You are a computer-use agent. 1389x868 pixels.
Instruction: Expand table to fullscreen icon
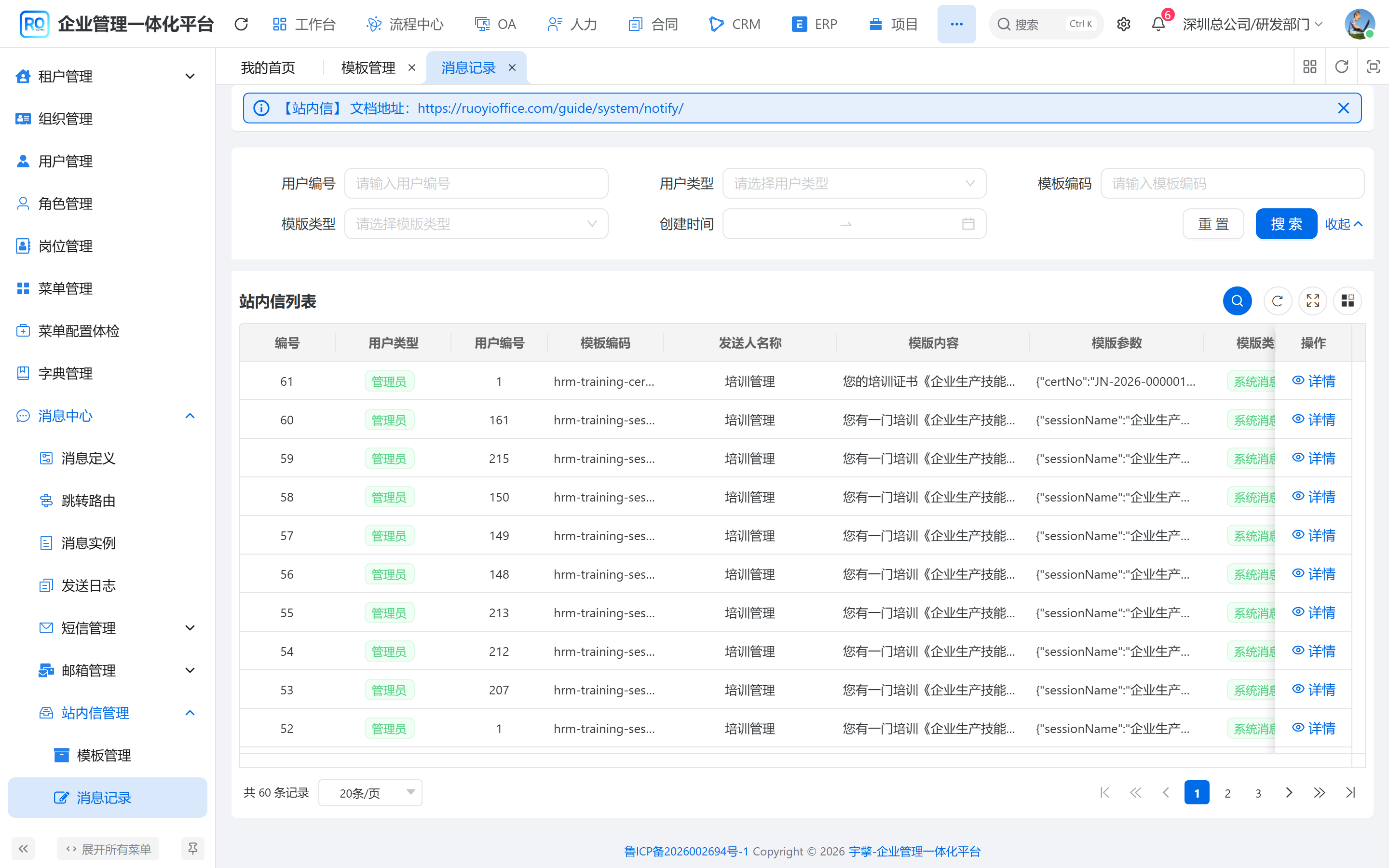(x=1313, y=301)
